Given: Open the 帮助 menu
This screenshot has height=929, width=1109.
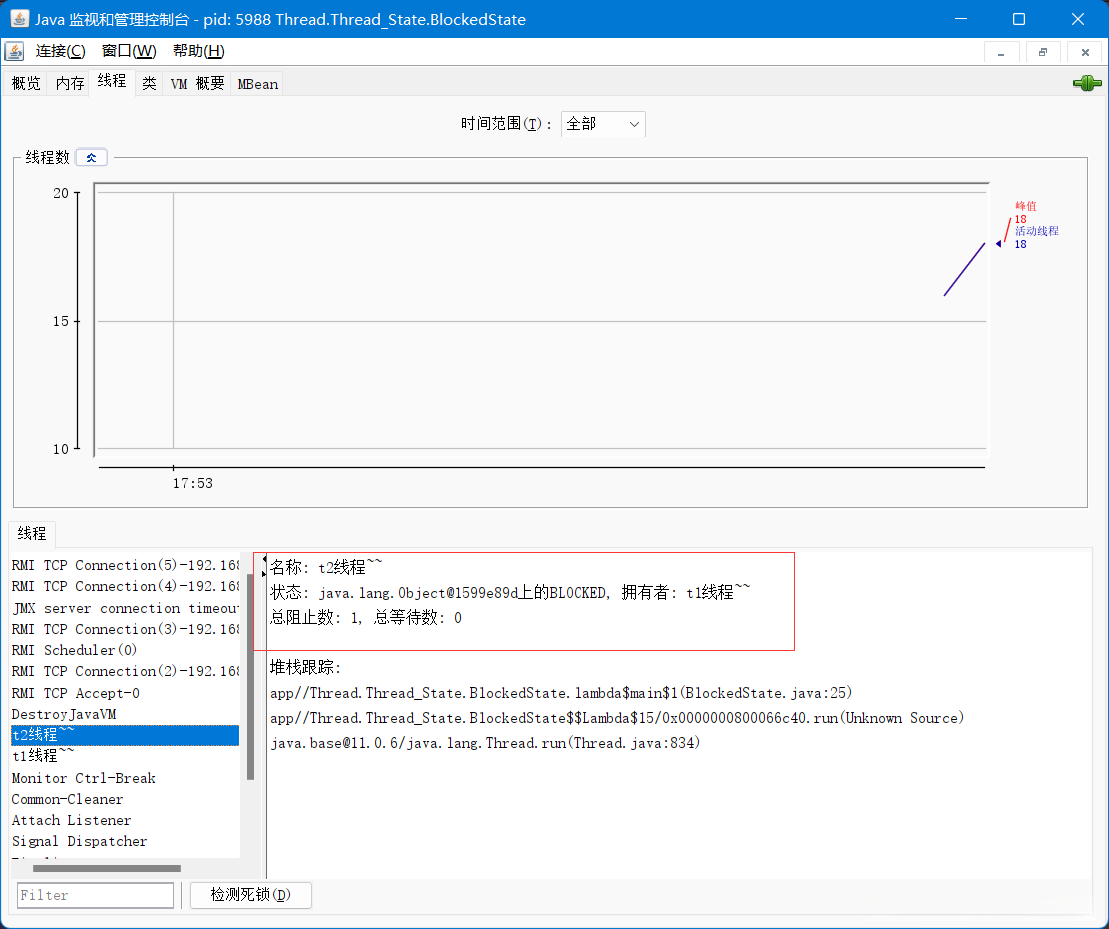Looking at the screenshot, I should [x=198, y=51].
